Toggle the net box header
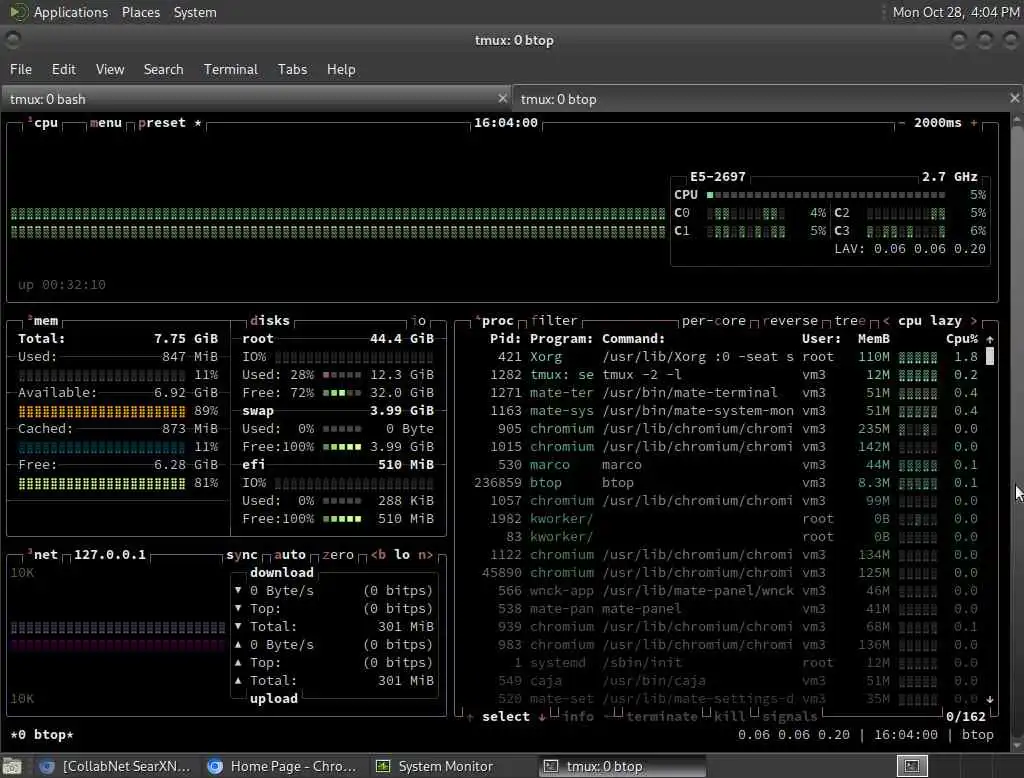 43,555
